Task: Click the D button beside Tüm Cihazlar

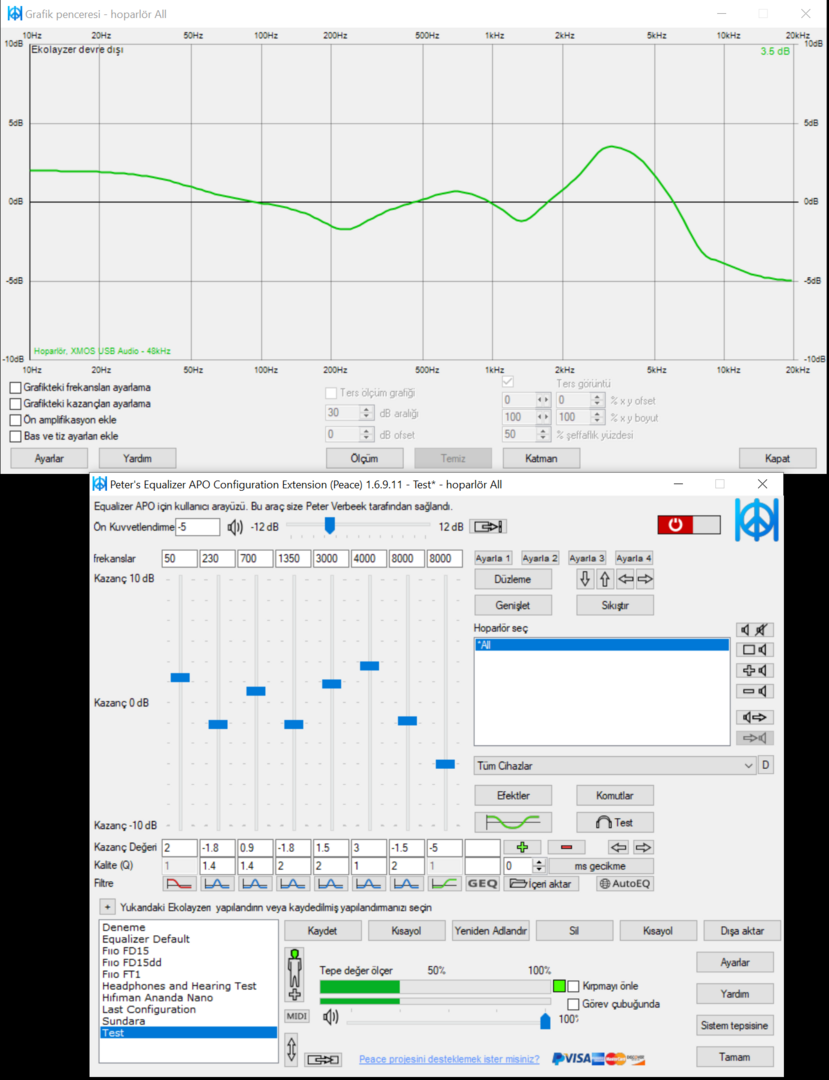Action: [x=765, y=765]
